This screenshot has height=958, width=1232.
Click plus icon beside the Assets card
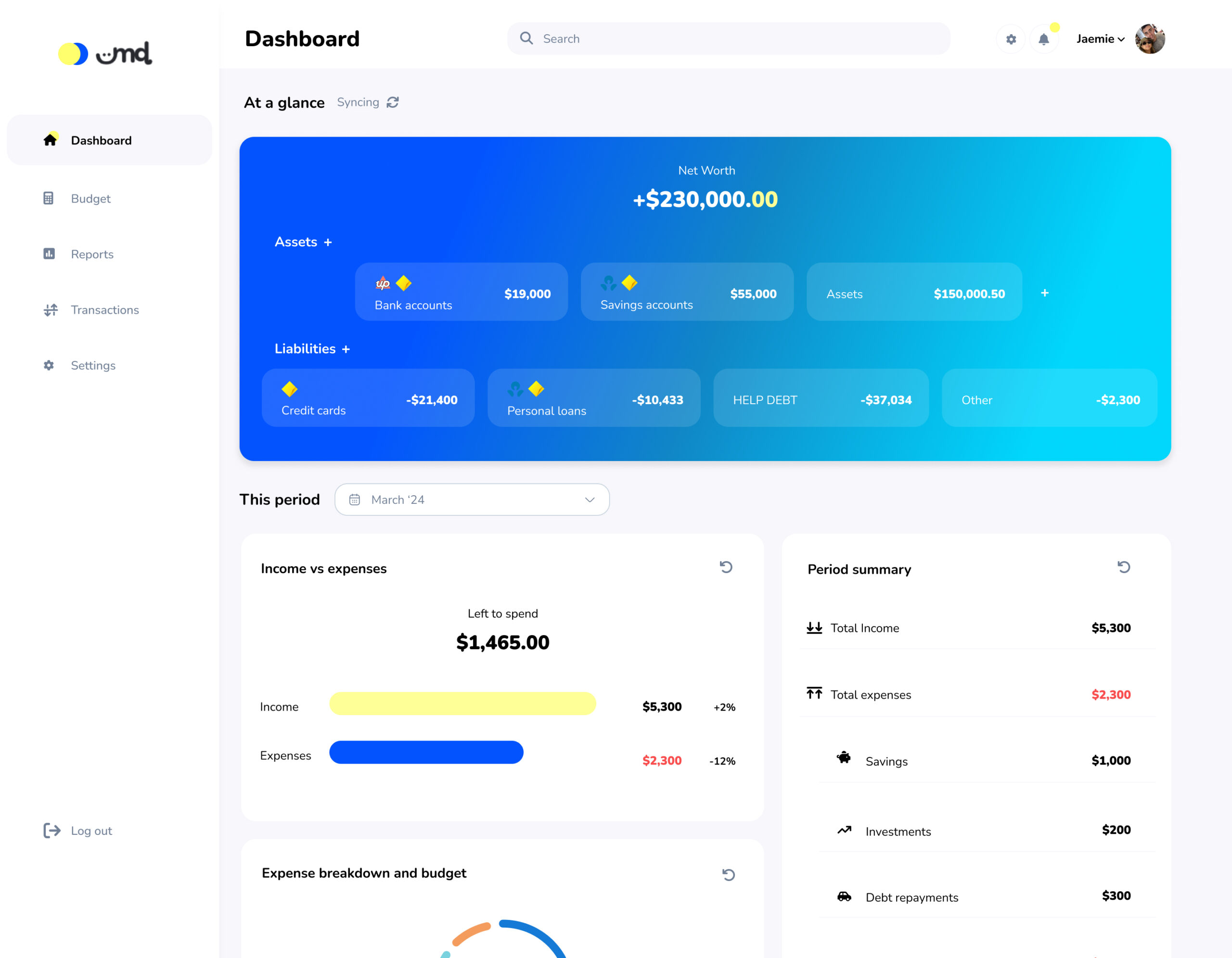[x=1045, y=293]
